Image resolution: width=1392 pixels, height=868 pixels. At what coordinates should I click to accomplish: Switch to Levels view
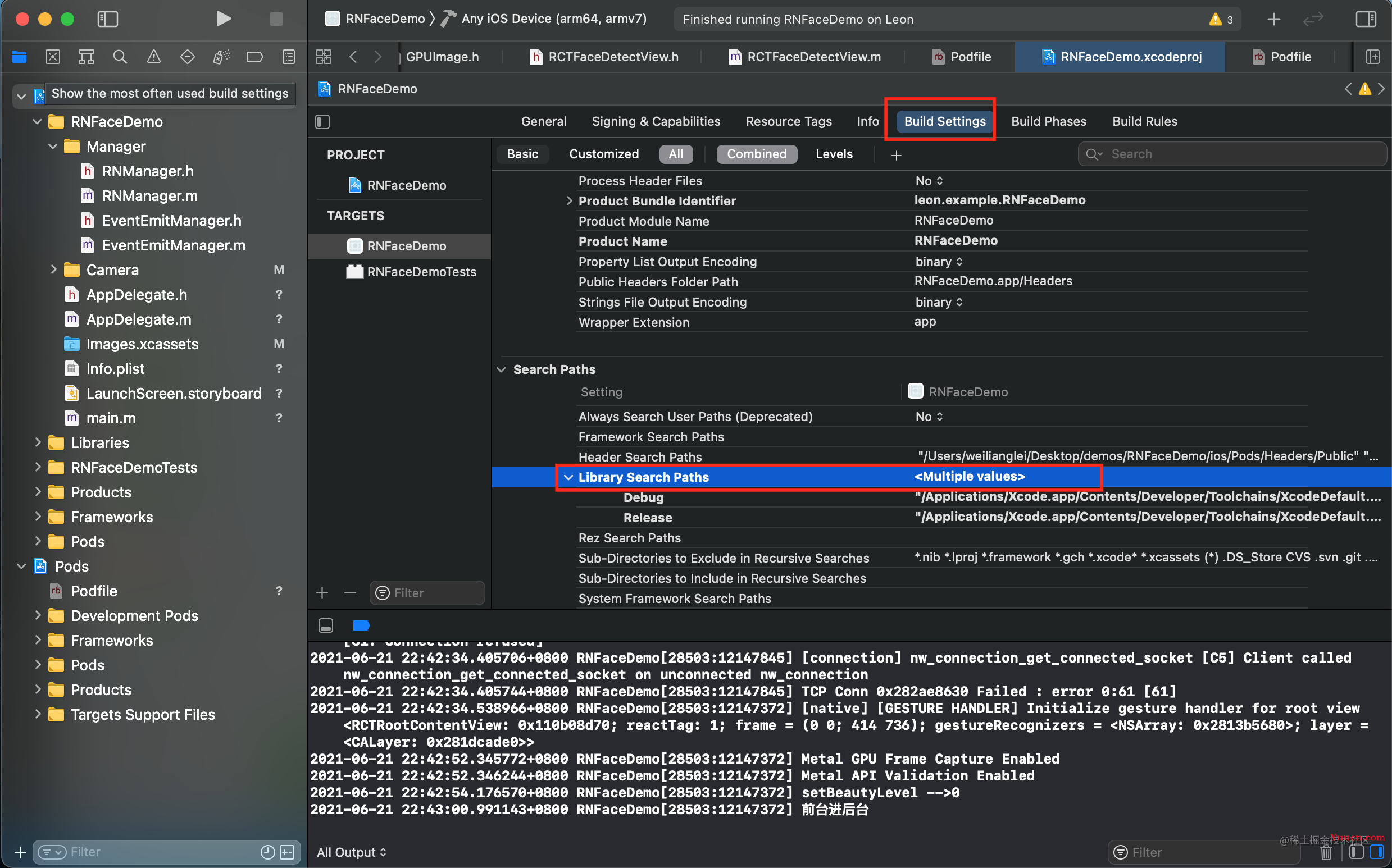[834, 154]
